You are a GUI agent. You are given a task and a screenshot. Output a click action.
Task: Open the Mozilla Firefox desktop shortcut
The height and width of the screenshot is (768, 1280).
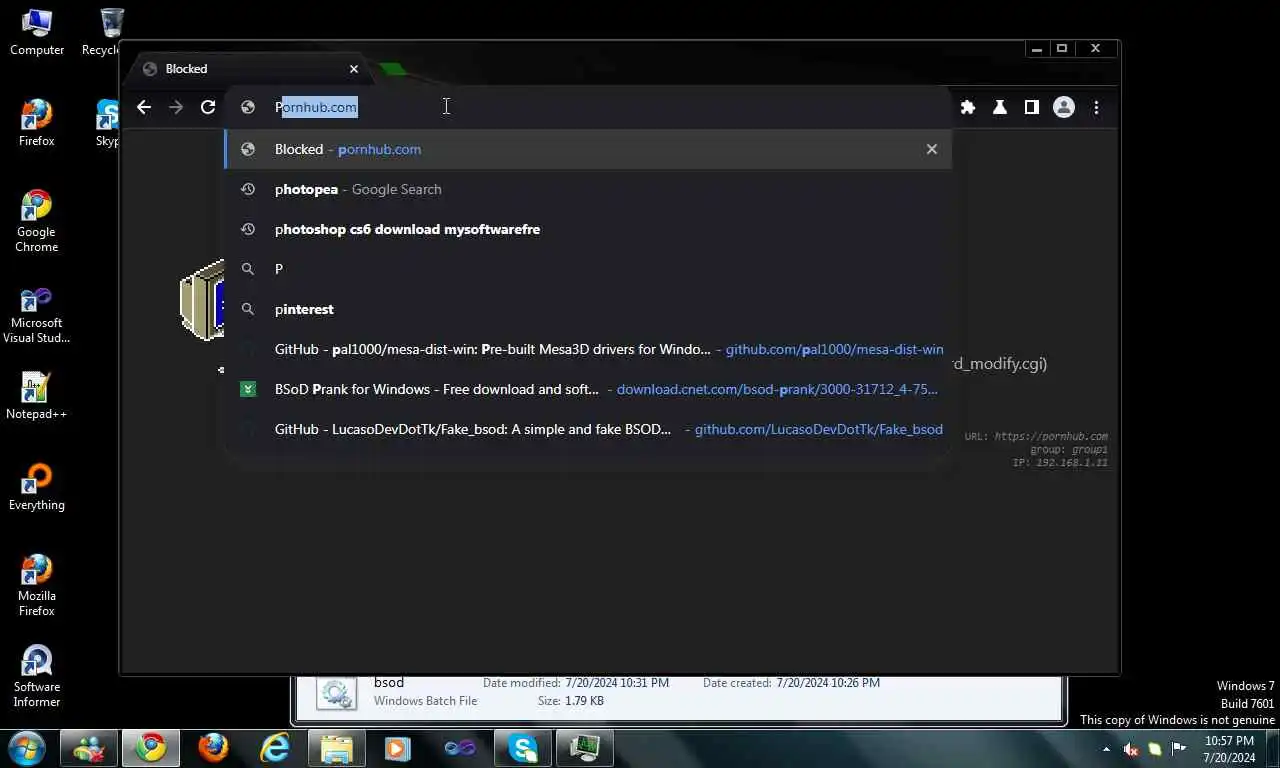(x=37, y=585)
